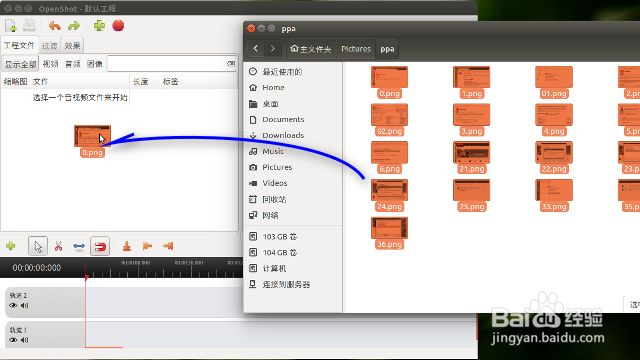Go back in the ppa file manager
This screenshot has width=640, height=360.
tap(256, 49)
